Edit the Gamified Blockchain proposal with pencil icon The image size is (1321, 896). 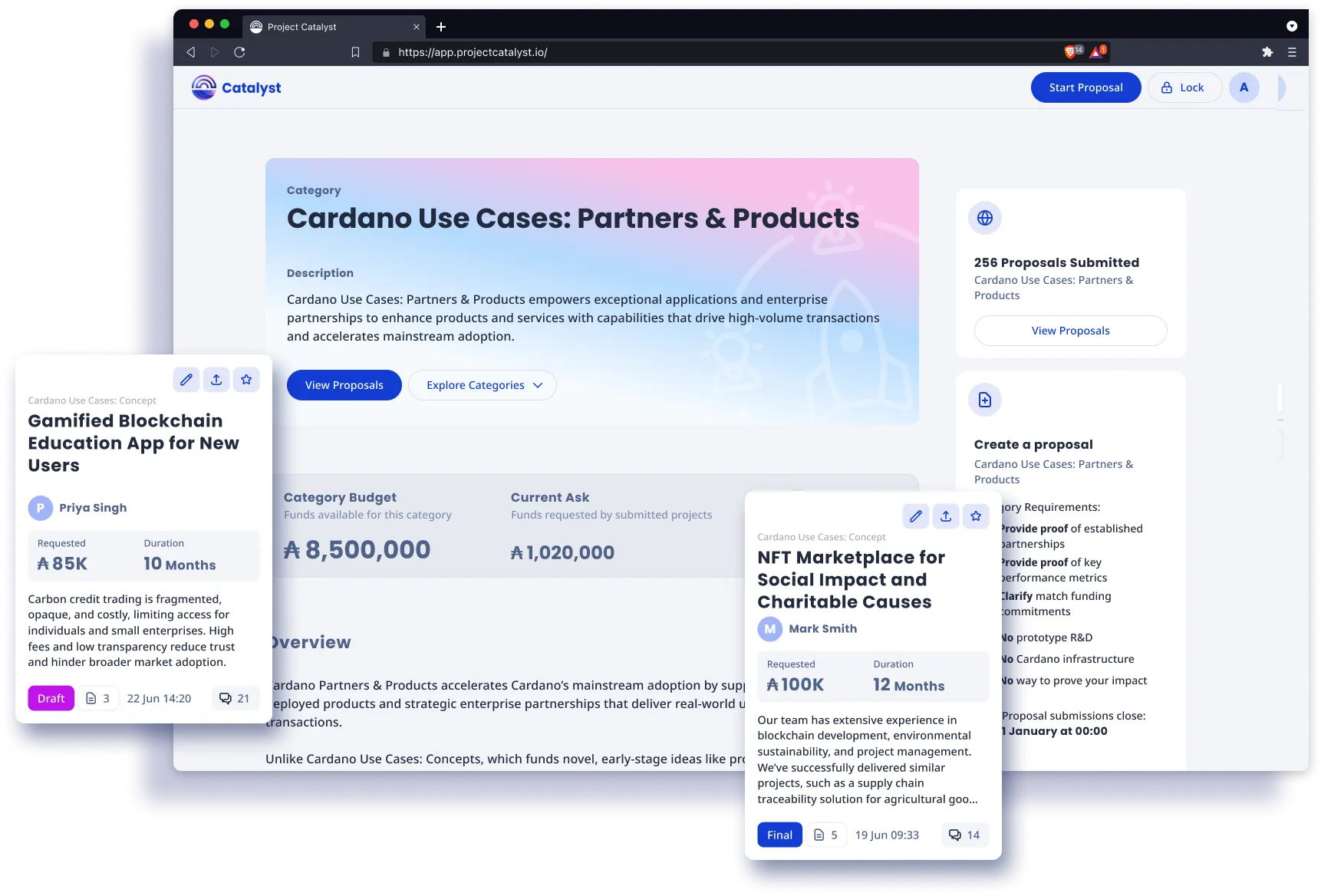click(186, 379)
